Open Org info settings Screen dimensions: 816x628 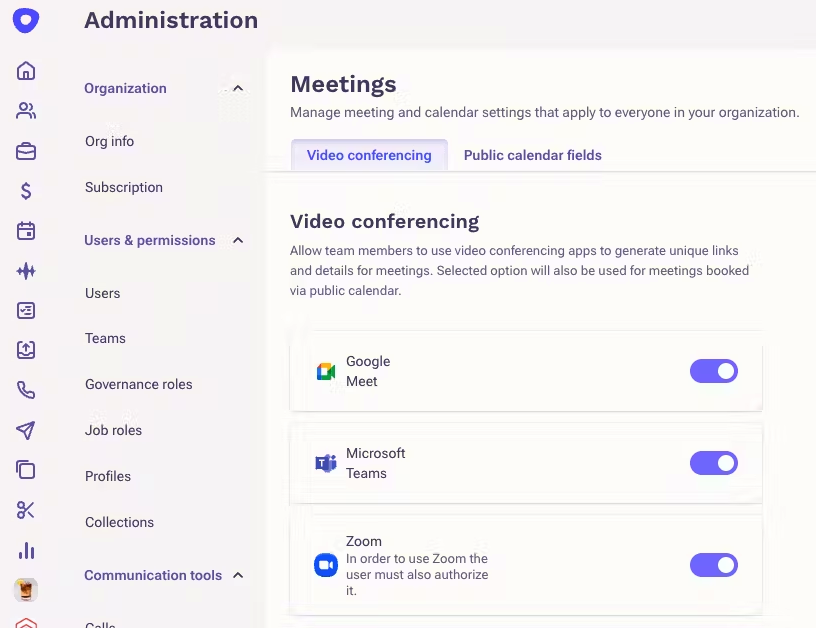point(109,142)
